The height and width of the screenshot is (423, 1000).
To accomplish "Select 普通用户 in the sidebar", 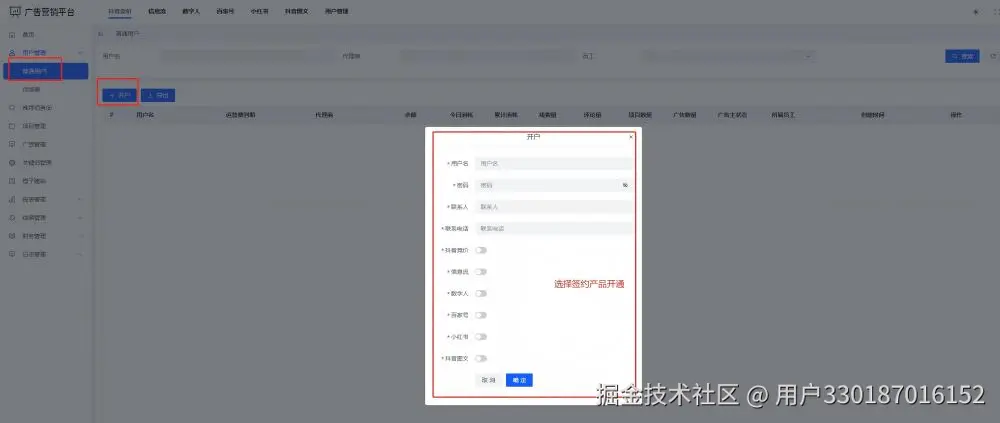I will click(46, 71).
